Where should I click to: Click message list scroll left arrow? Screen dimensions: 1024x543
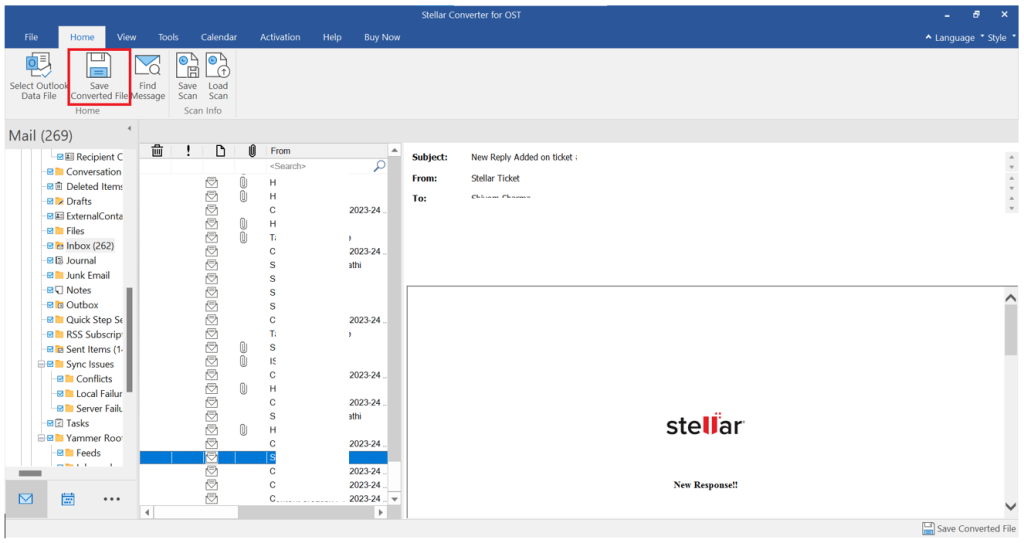[147, 513]
